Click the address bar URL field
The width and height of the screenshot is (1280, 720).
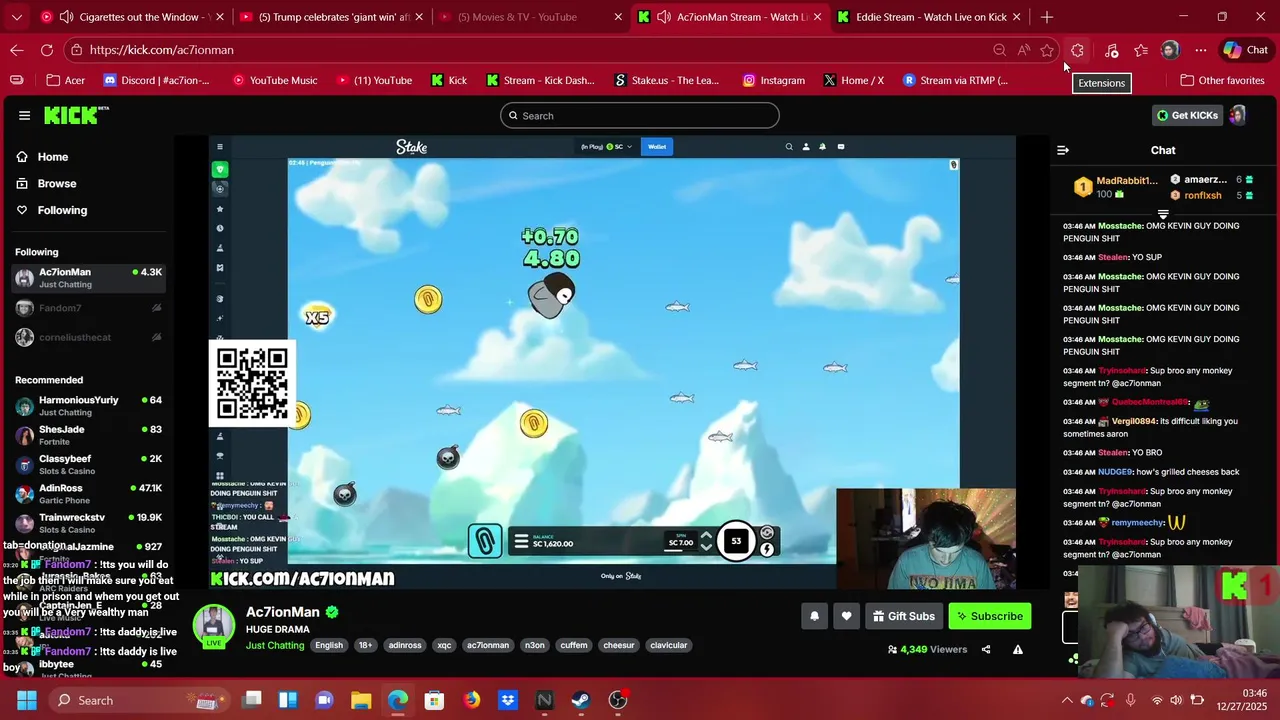tap(530, 50)
